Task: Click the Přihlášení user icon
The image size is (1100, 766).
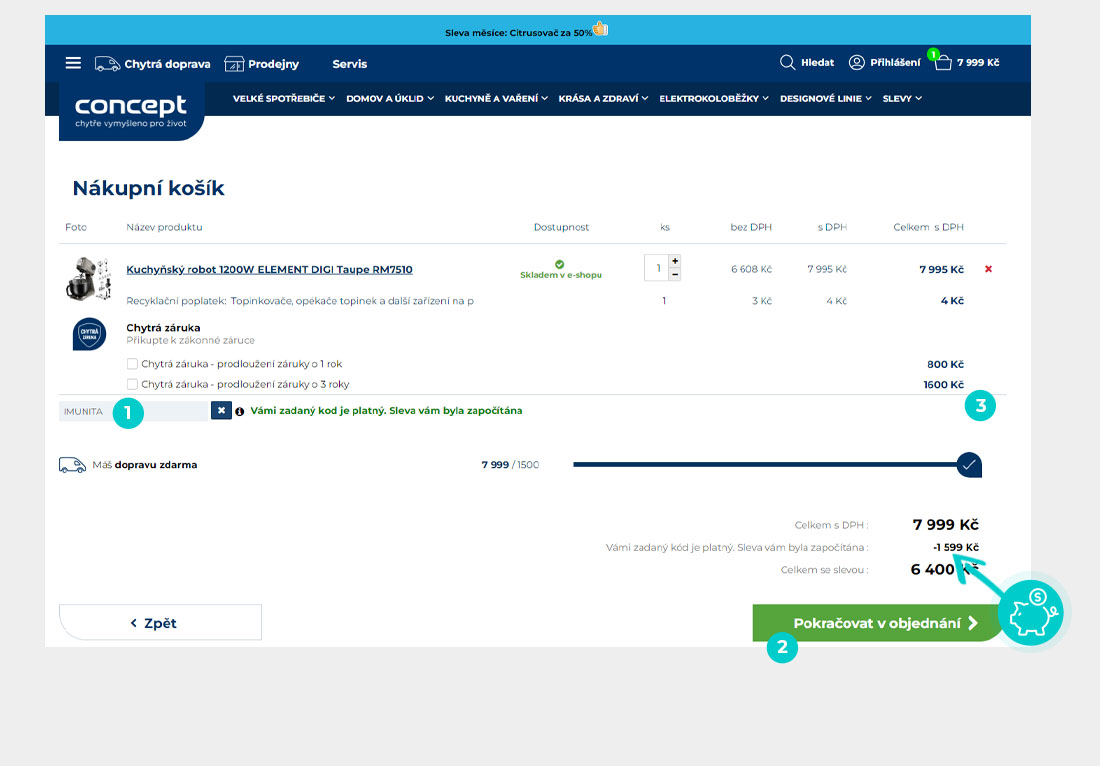Action: [856, 62]
